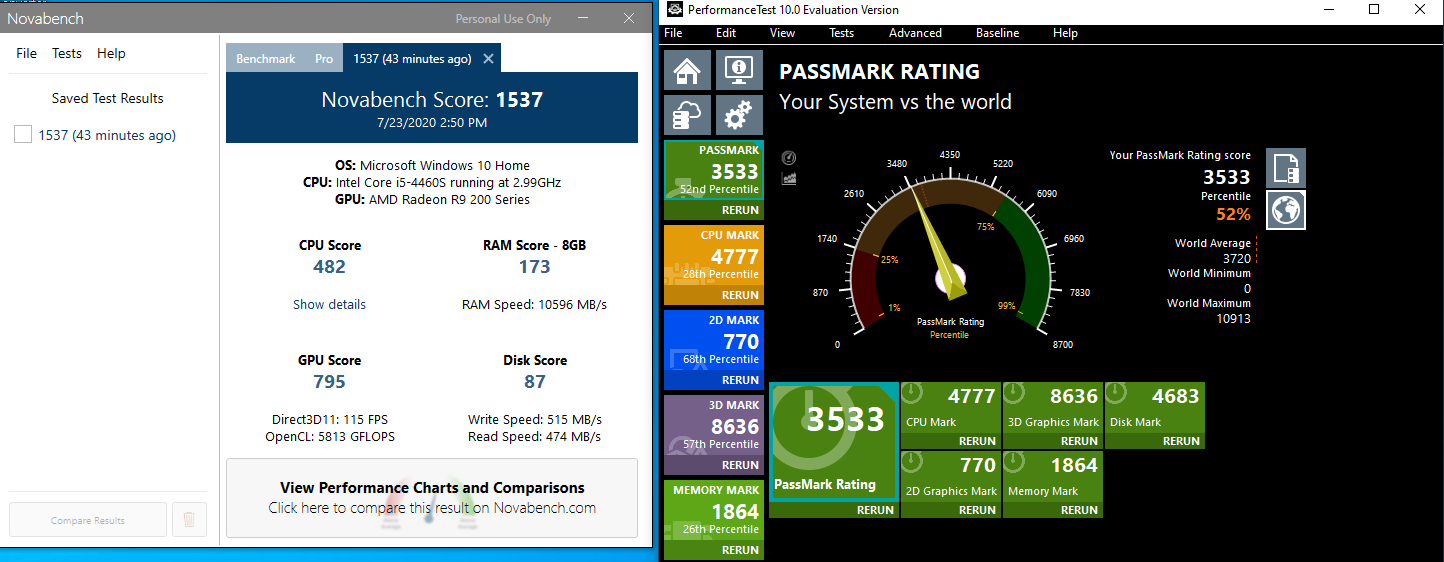The height and width of the screenshot is (562, 1444).
Task: Click the PerformanceTest app icon in title bar
Action: coord(673,10)
